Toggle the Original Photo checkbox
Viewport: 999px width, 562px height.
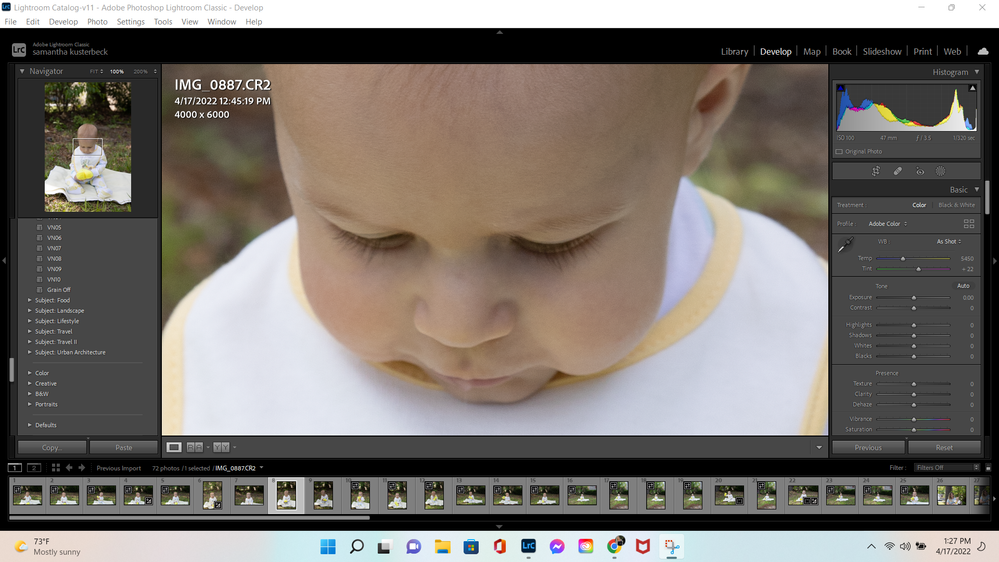(x=839, y=152)
